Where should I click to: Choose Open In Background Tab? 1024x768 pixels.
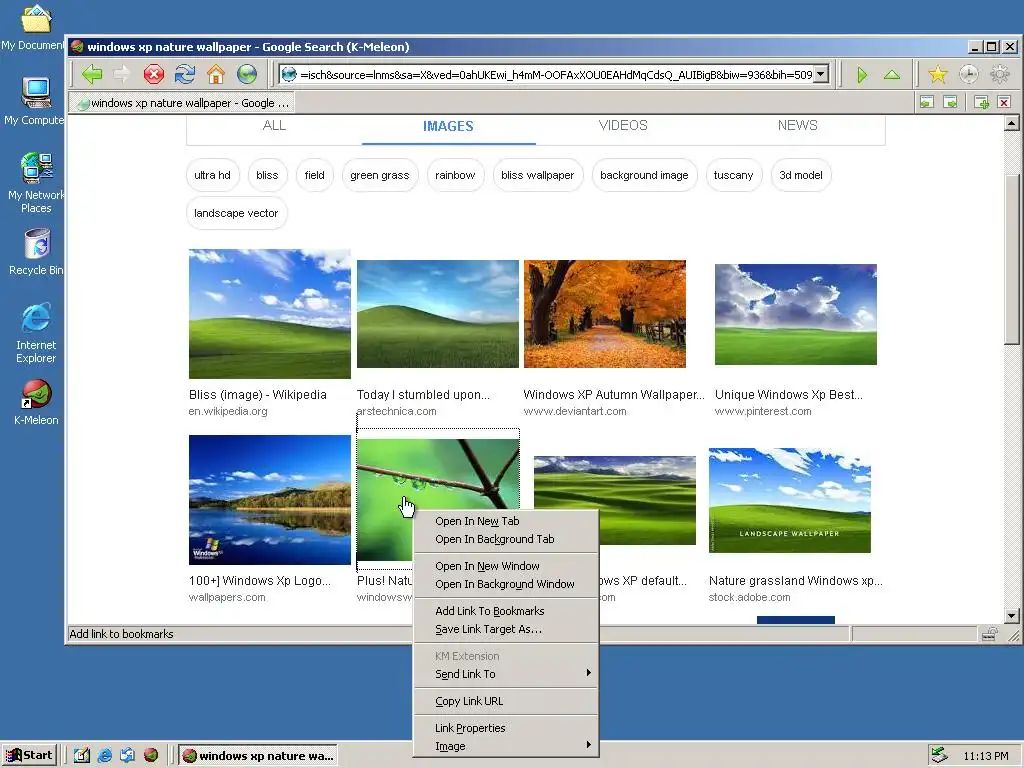(507, 539)
